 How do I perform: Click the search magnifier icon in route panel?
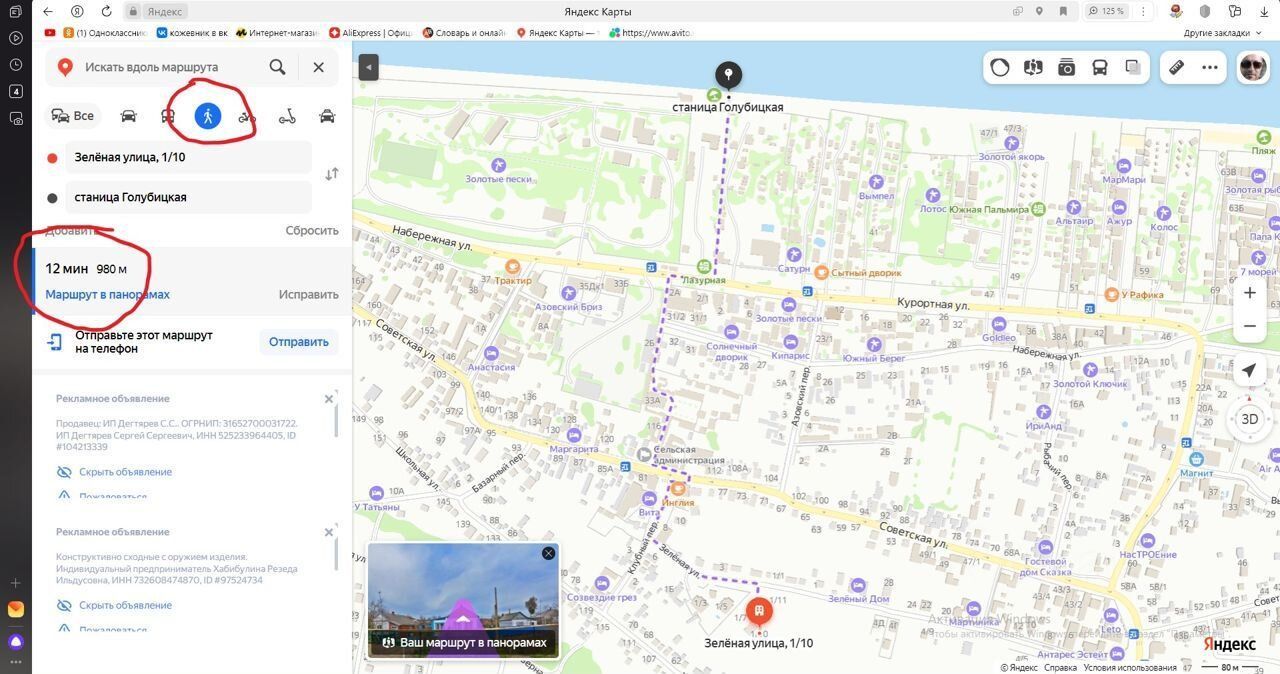coord(277,67)
